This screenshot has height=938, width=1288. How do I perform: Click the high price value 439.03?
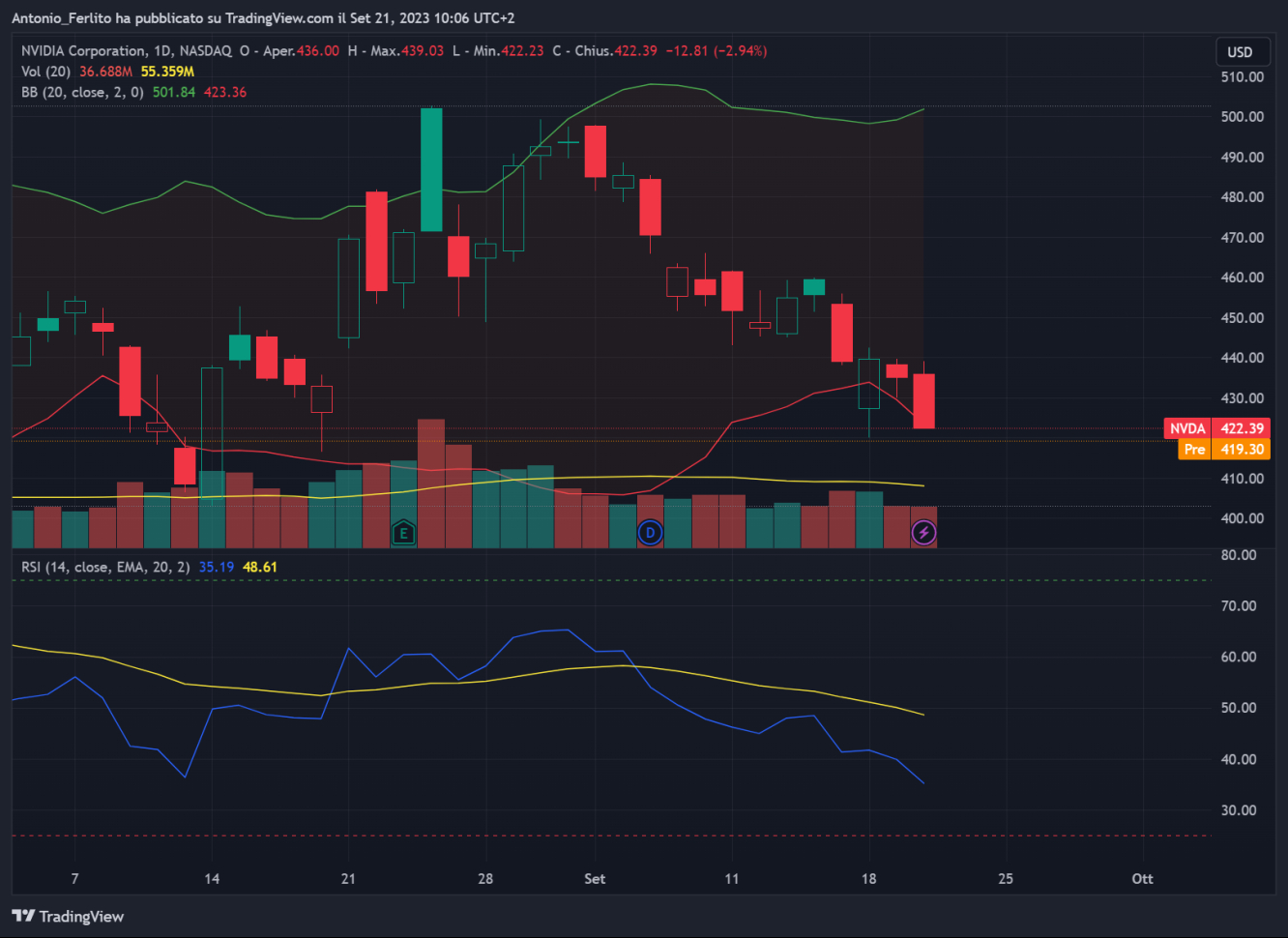423,50
